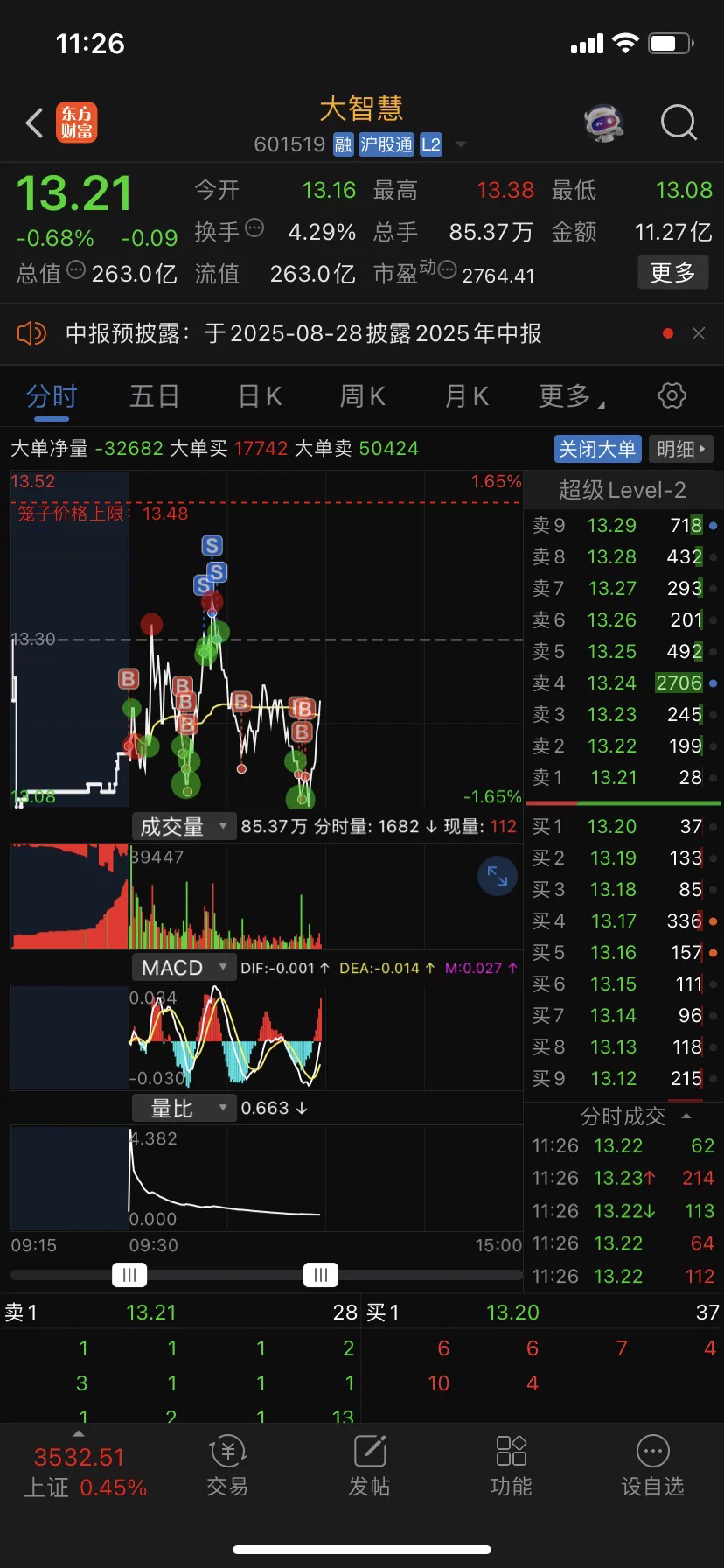Select the 买1 13.20 order book row
Image resolution: width=724 pixels, height=1568 pixels.
pyautogui.click(x=624, y=826)
